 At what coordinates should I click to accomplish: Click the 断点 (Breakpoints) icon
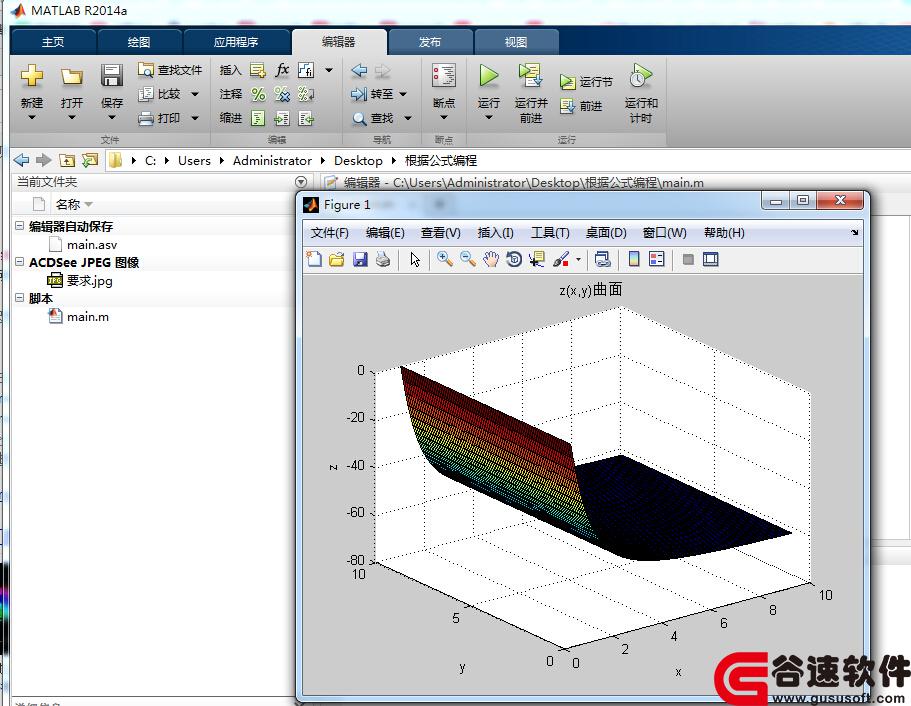click(x=444, y=76)
